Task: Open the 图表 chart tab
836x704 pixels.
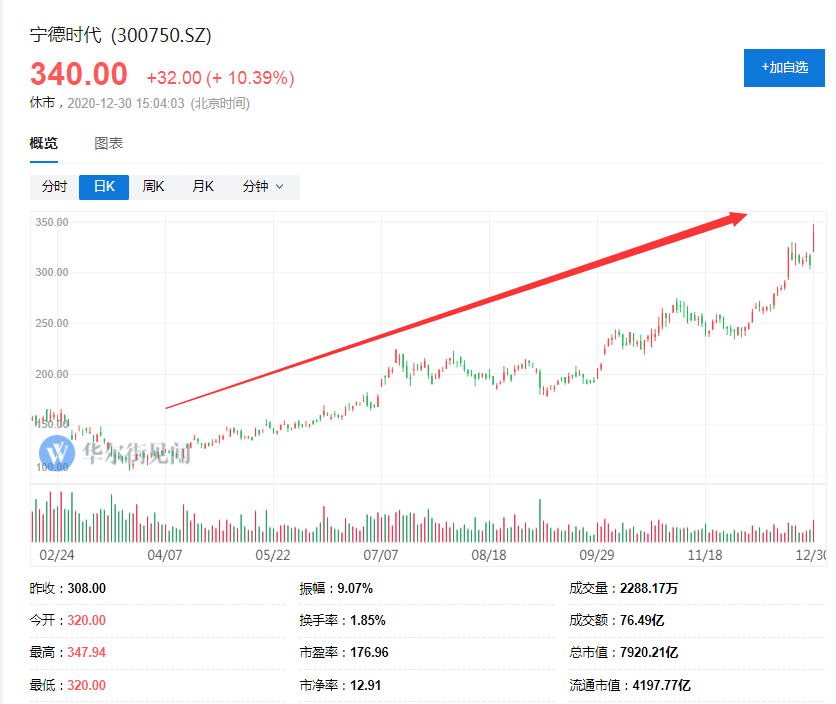Action: point(109,143)
